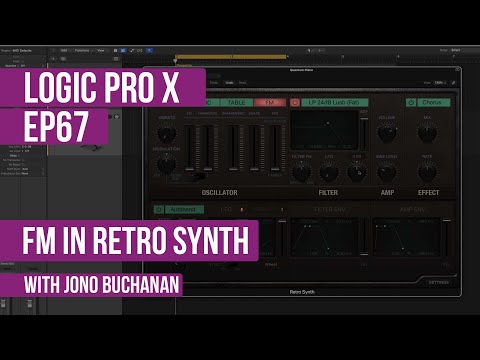Click the LFO label in modulation section
This screenshot has width=480, height=360.
coord(226,210)
